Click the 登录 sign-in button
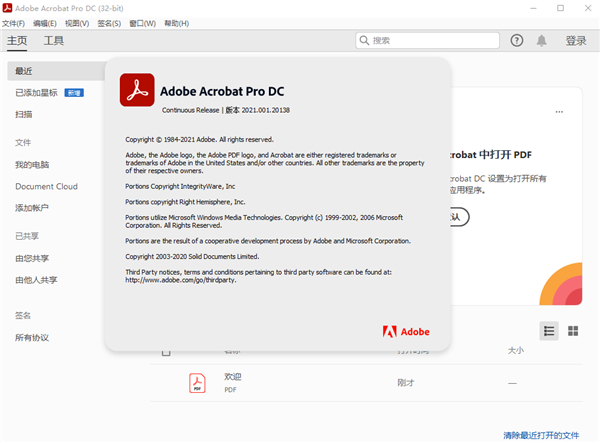The height and width of the screenshot is (443, 600). [x=576, y=40]
